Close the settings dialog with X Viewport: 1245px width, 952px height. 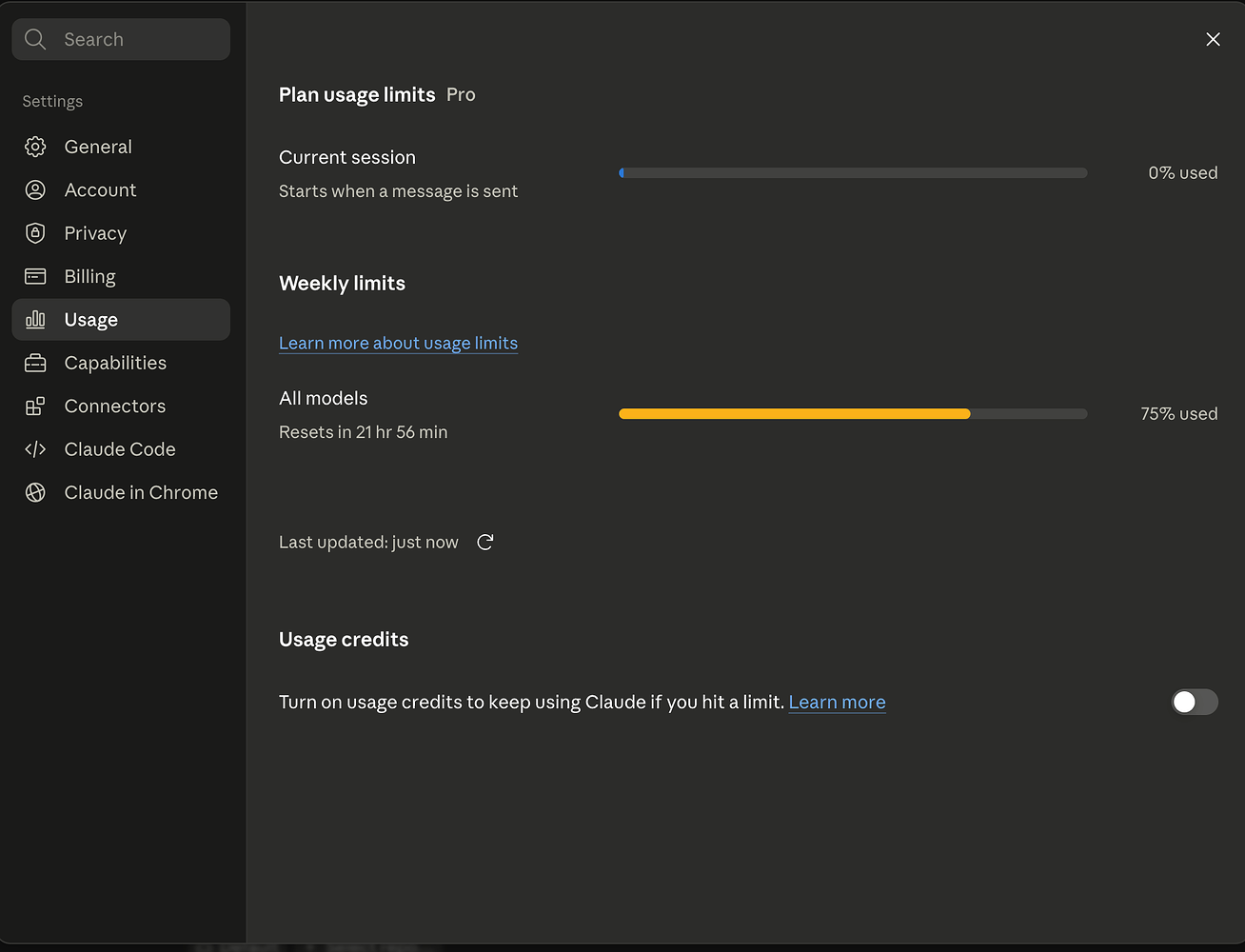pyautogui.click(x=1213, y=39)
